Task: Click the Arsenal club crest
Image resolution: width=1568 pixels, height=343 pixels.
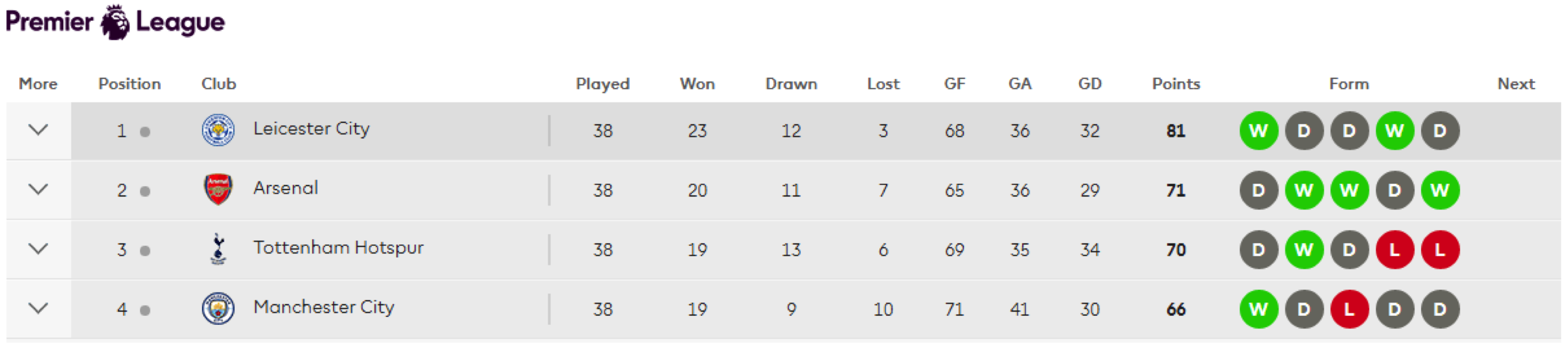Action: (218, 189)
